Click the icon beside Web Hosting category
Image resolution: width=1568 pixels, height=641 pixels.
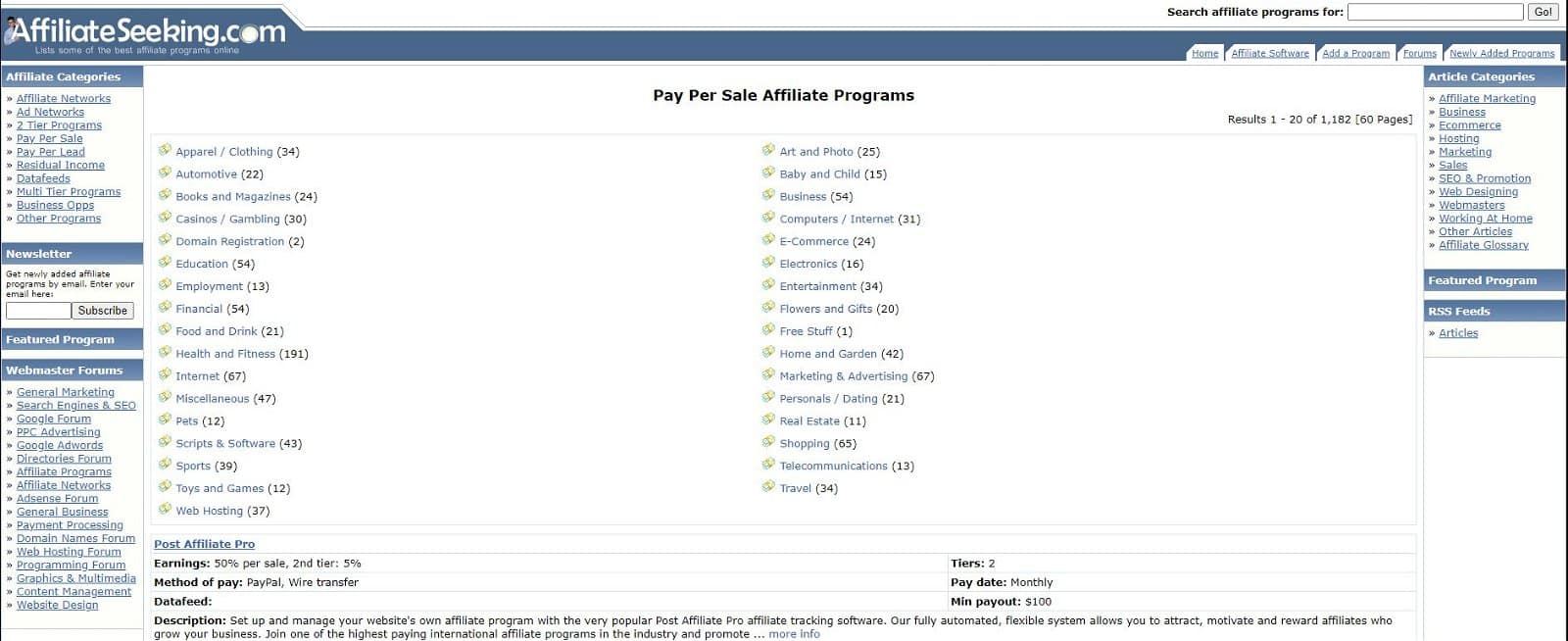[165, 509]
